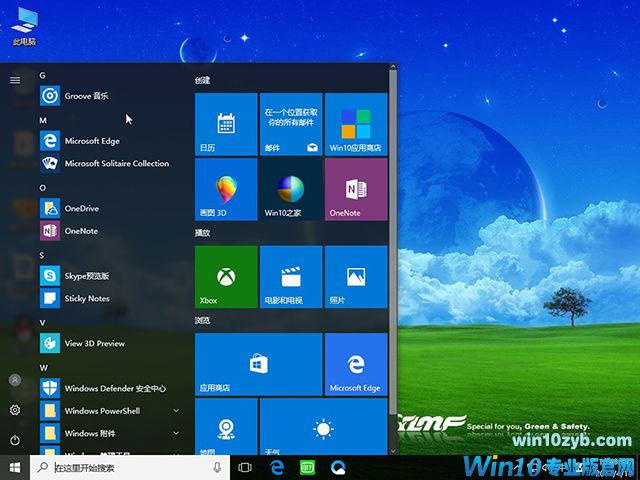Image resolution: width=640 pixels, height=480 pixels.
Task: Expand the Windows 附件 folder
Action: click(176, 433)
